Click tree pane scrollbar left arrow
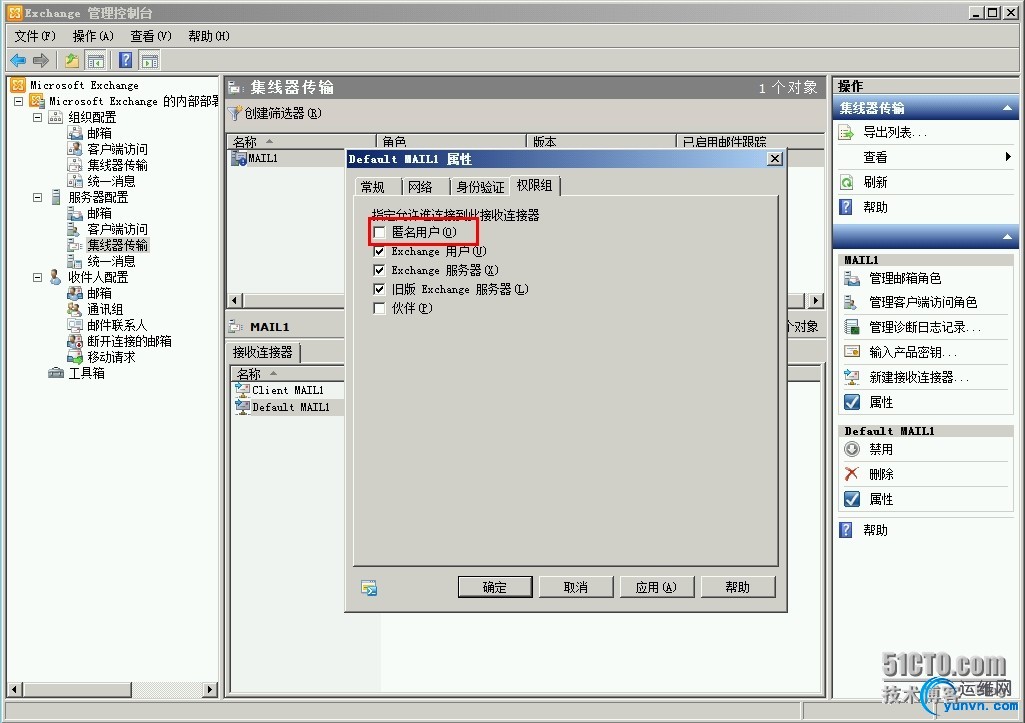This screenshot has width=1025, height=723. coord(14,689)
